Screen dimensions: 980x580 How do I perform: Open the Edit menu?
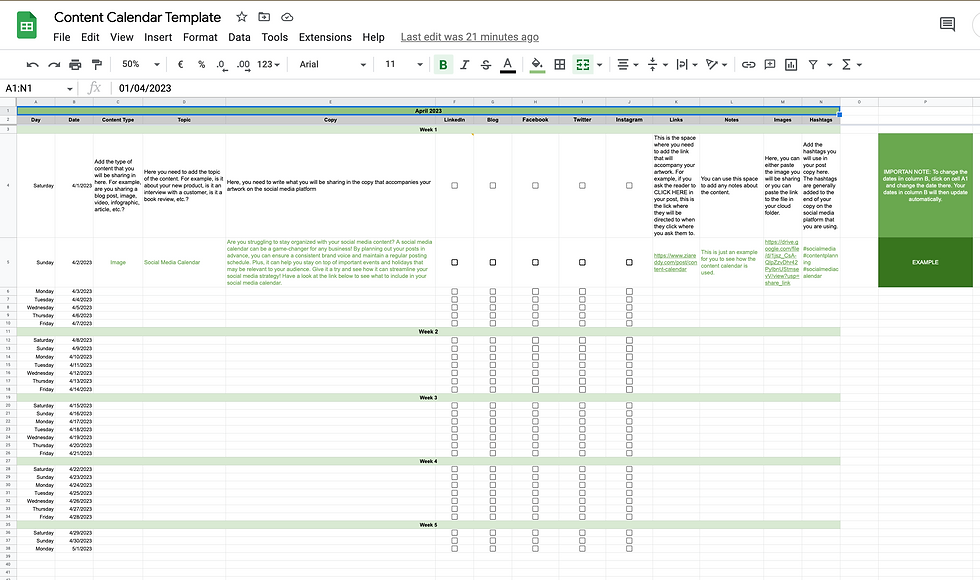pos(90,37)
